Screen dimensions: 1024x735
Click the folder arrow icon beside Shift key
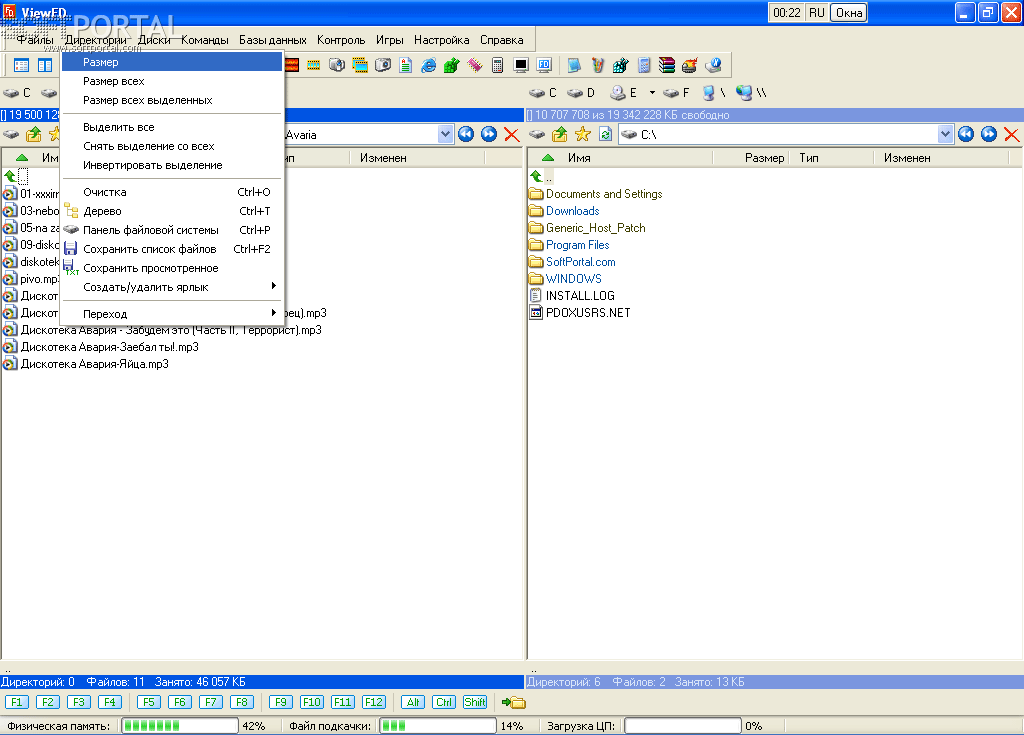[x=514, y=702]
